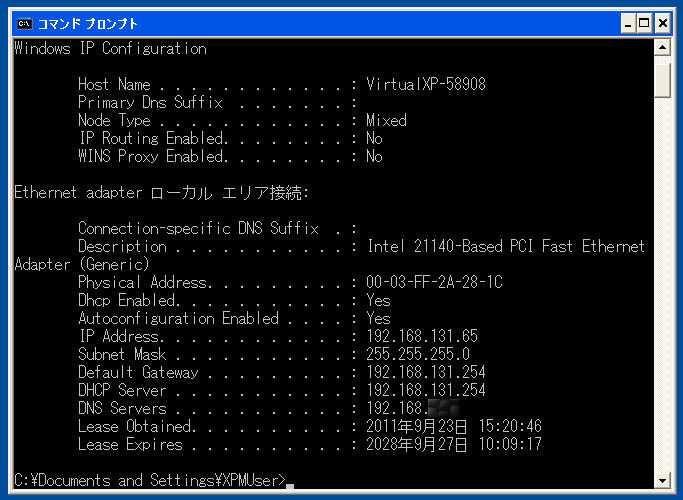Click the blurred DNS Servers address
This screenshot has height=500, width=683.
point(443,408)
